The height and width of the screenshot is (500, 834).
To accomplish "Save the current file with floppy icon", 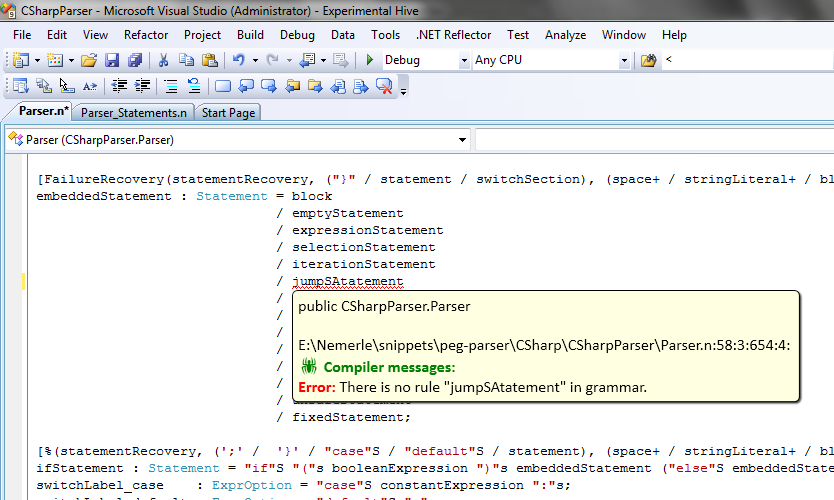I will pyautogui.click(x=111, y=61).
